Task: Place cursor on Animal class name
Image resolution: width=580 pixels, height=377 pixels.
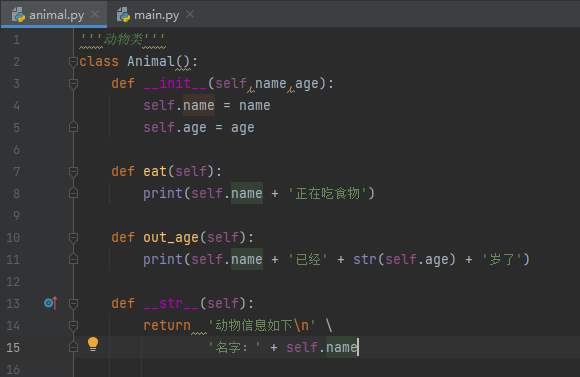Action: point(151,61)
